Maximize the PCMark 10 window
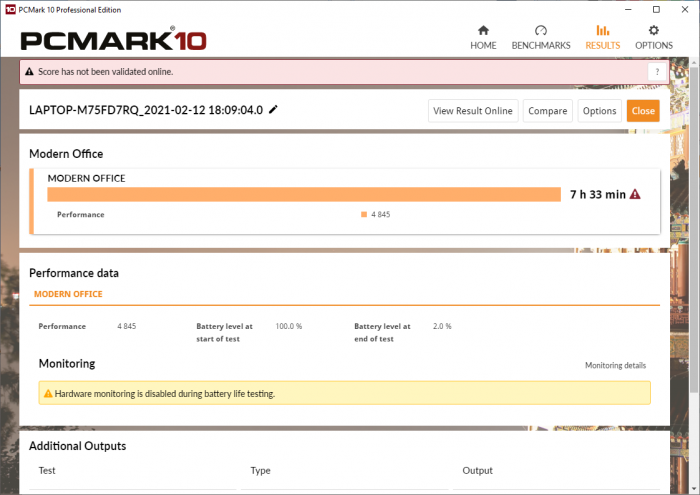The image size is (700, 495). click(x=656, y=9)
